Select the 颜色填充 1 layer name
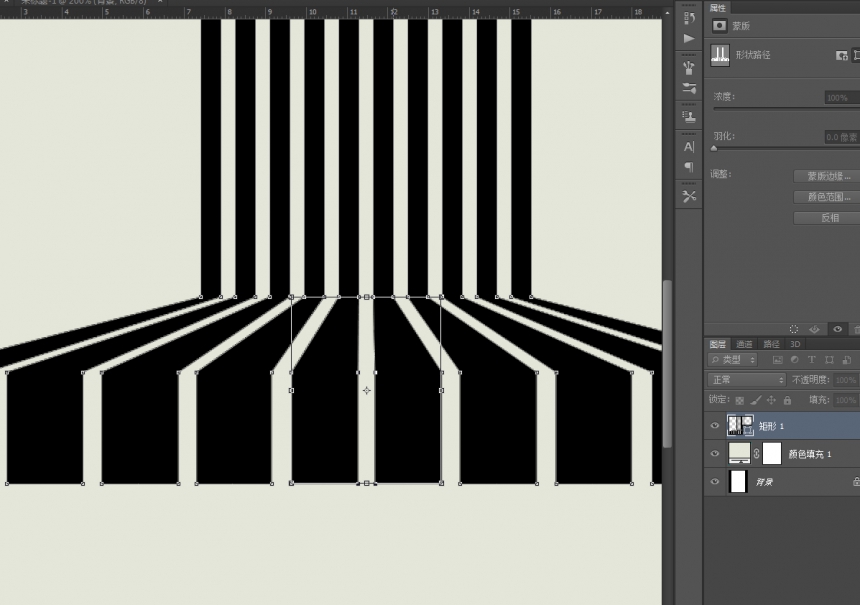860x605 pixels. coord(809,454)
